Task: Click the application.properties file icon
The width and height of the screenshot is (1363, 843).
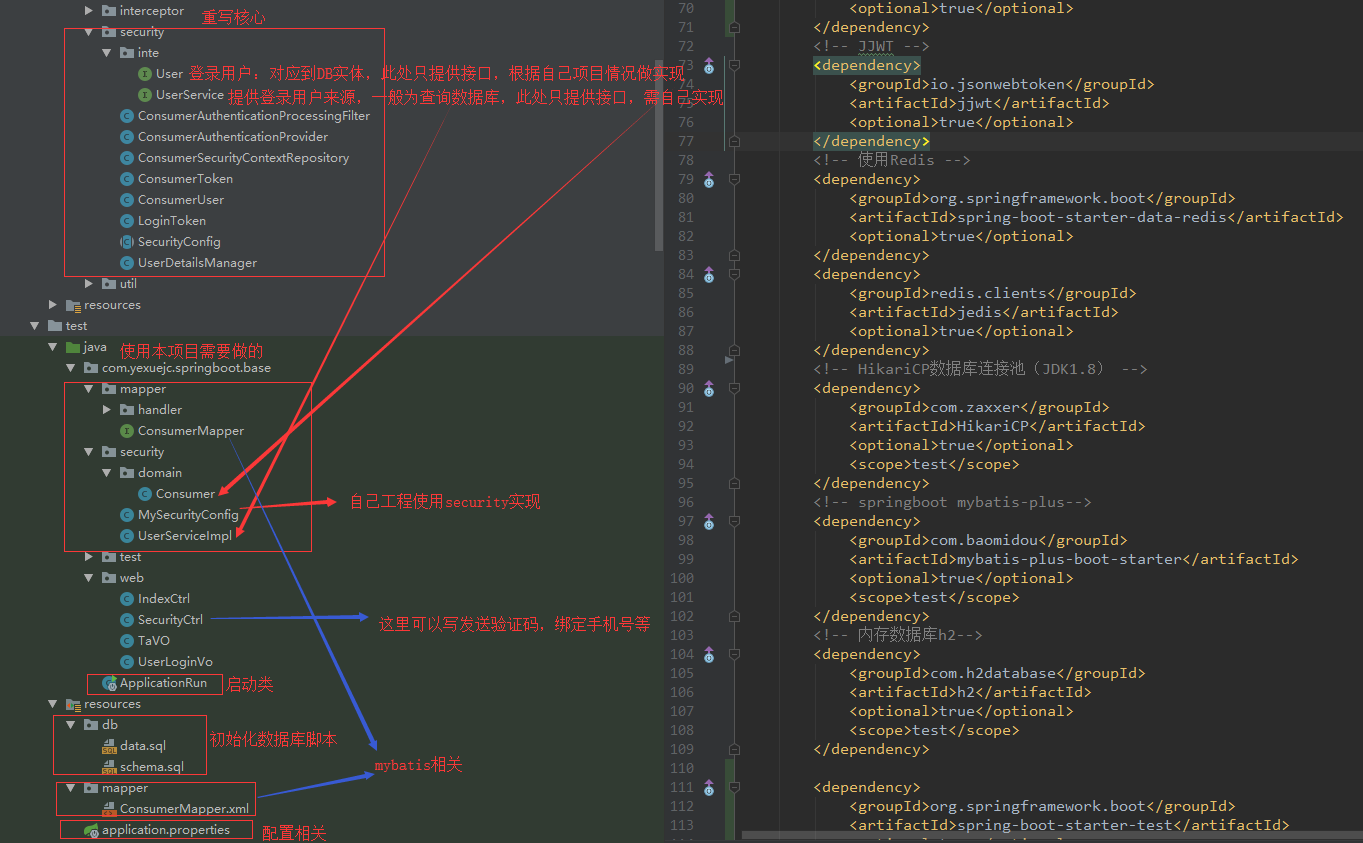Action: pyautogui.click(x=91, y=830)
